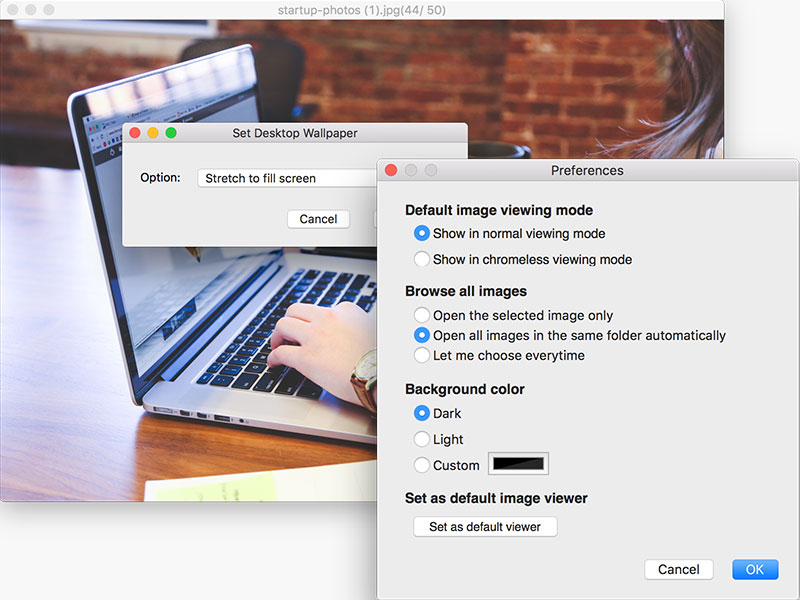Click the Browse all images heading
The image size is (800, 600).
466,291
